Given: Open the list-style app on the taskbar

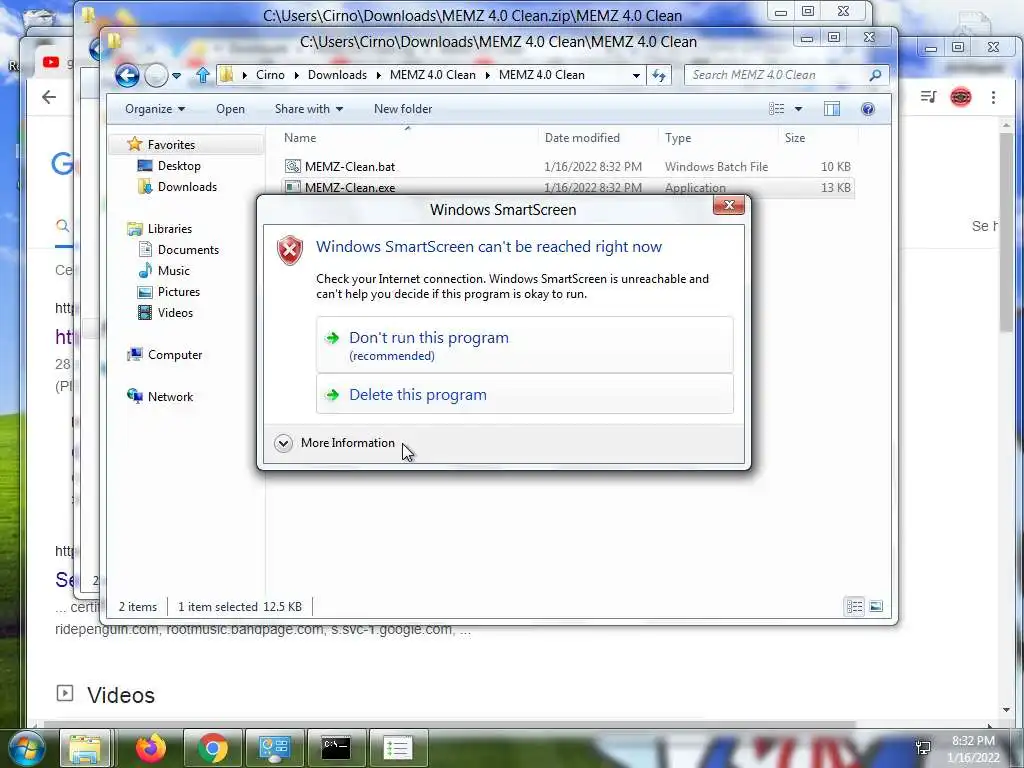Looking at the screenshot, I should 398,748.
